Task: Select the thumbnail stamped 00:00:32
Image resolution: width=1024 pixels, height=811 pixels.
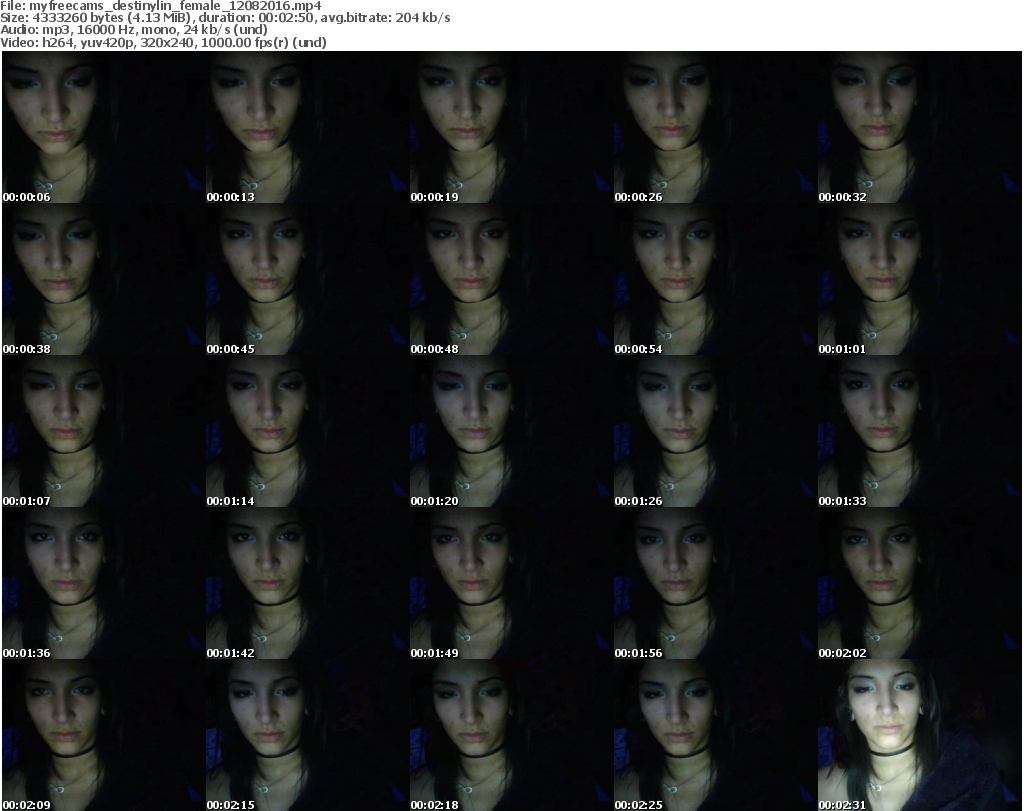Action: pos(920,127)
